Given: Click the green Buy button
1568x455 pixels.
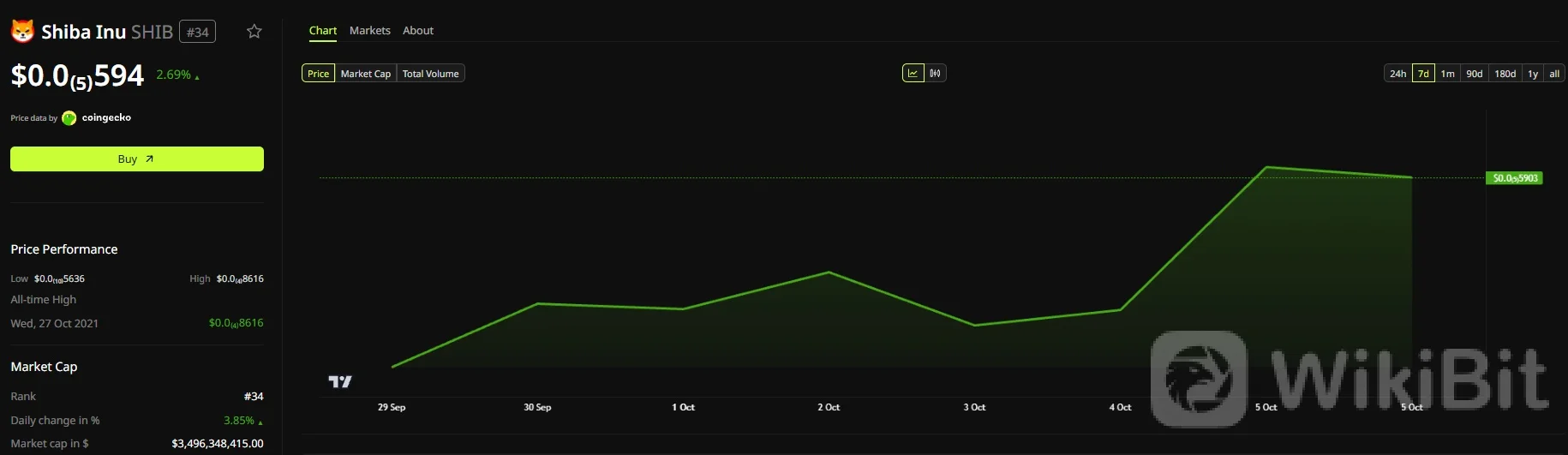Looking at the screenshot, I should coord(137,159).
